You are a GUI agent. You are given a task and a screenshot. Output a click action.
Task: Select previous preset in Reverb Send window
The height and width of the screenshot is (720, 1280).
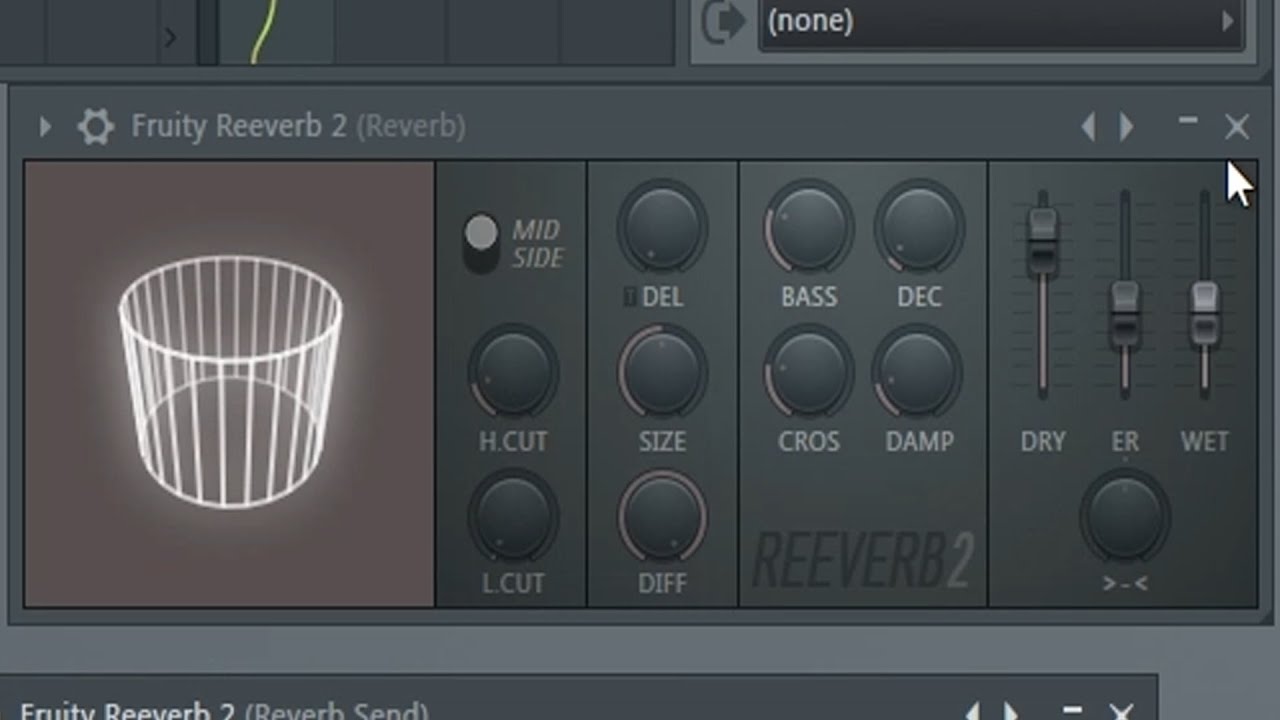coord(972,711)
